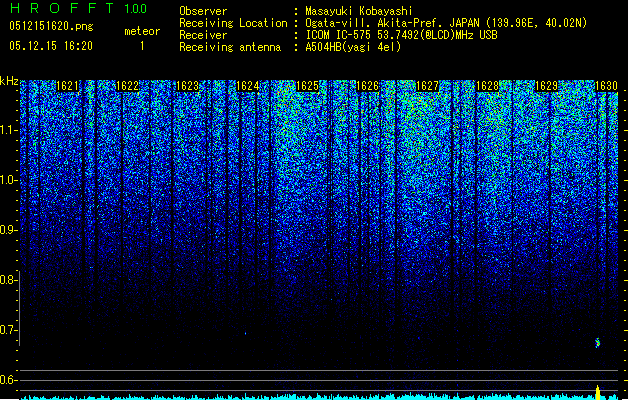Select the file name 0512151620.png

point(51,26)
